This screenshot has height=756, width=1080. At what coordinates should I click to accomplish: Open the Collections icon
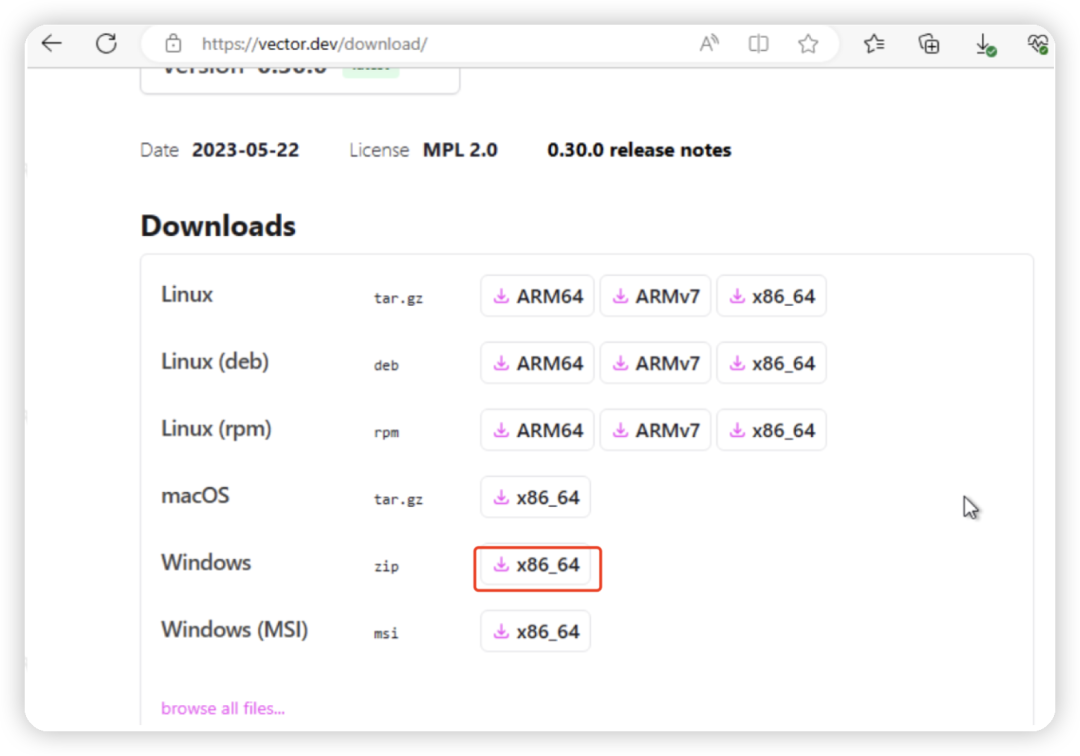[x=928, y=44]
